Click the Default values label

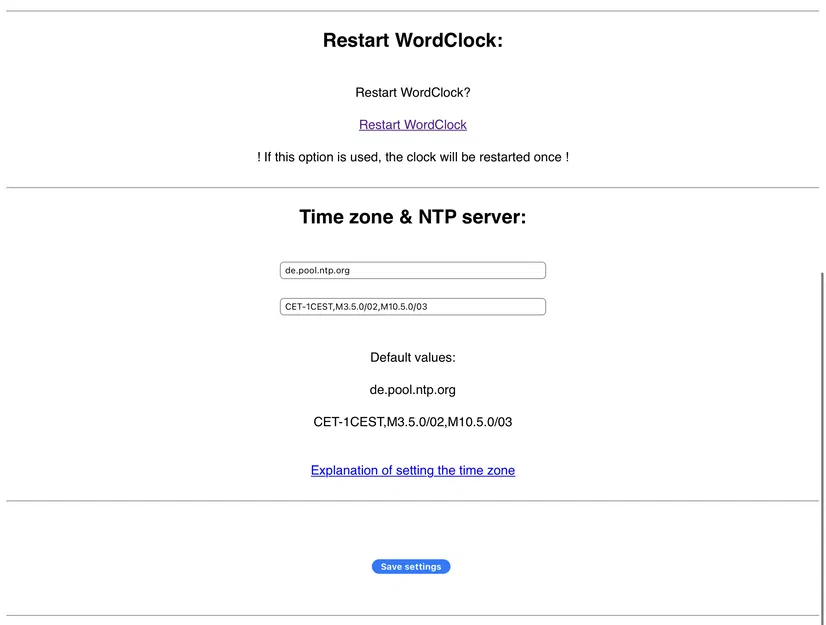click(x=412, y=357)
